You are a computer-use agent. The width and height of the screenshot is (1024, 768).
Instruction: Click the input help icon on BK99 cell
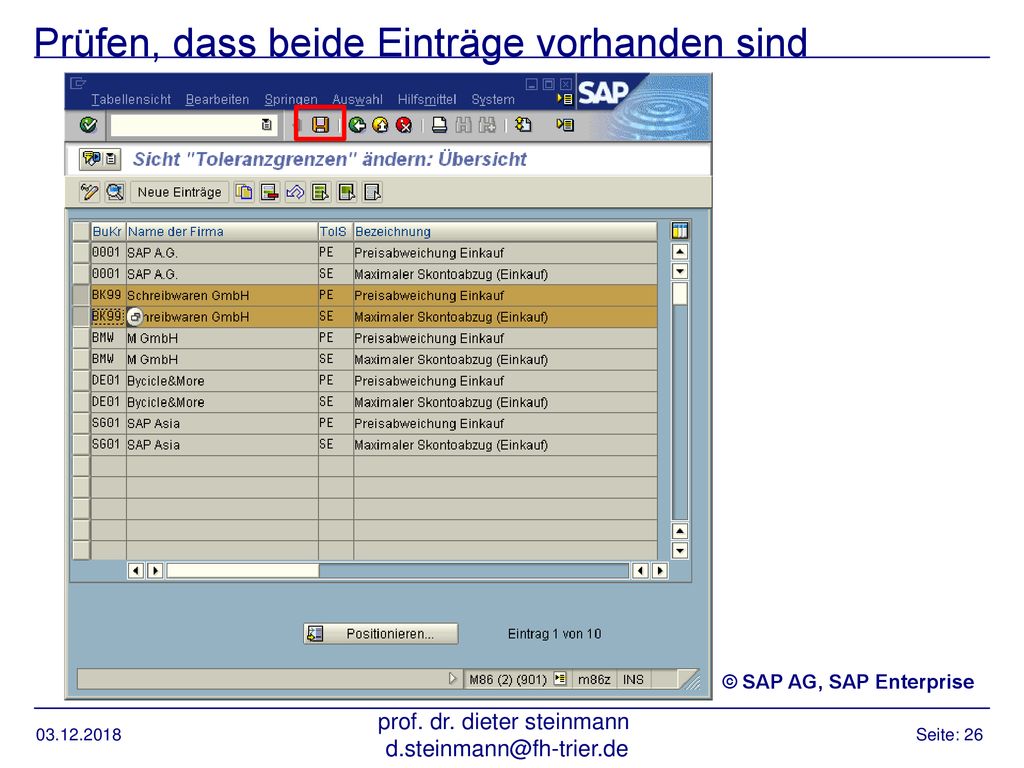coord(135,317)
